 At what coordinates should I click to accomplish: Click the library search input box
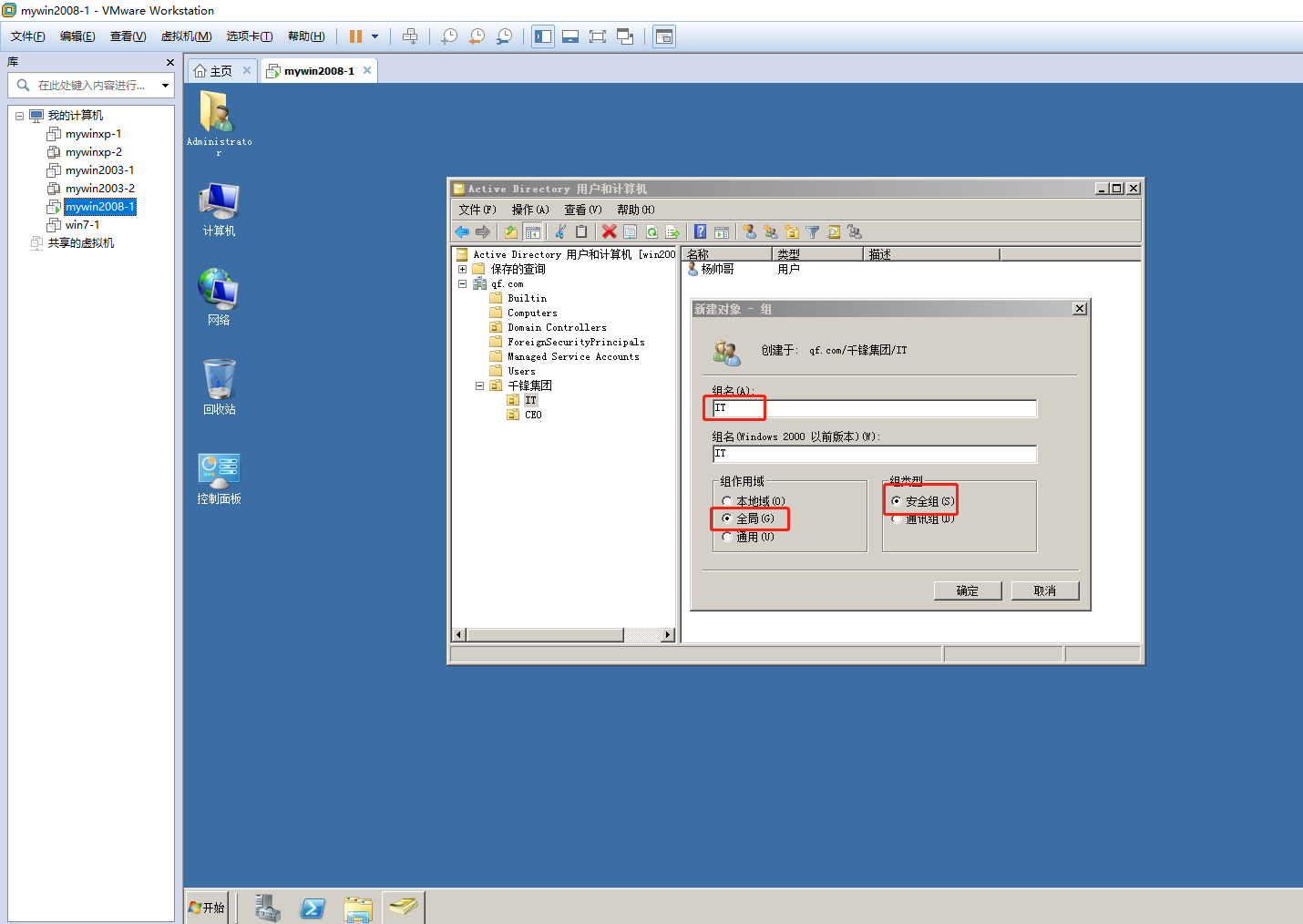(91, 86)
